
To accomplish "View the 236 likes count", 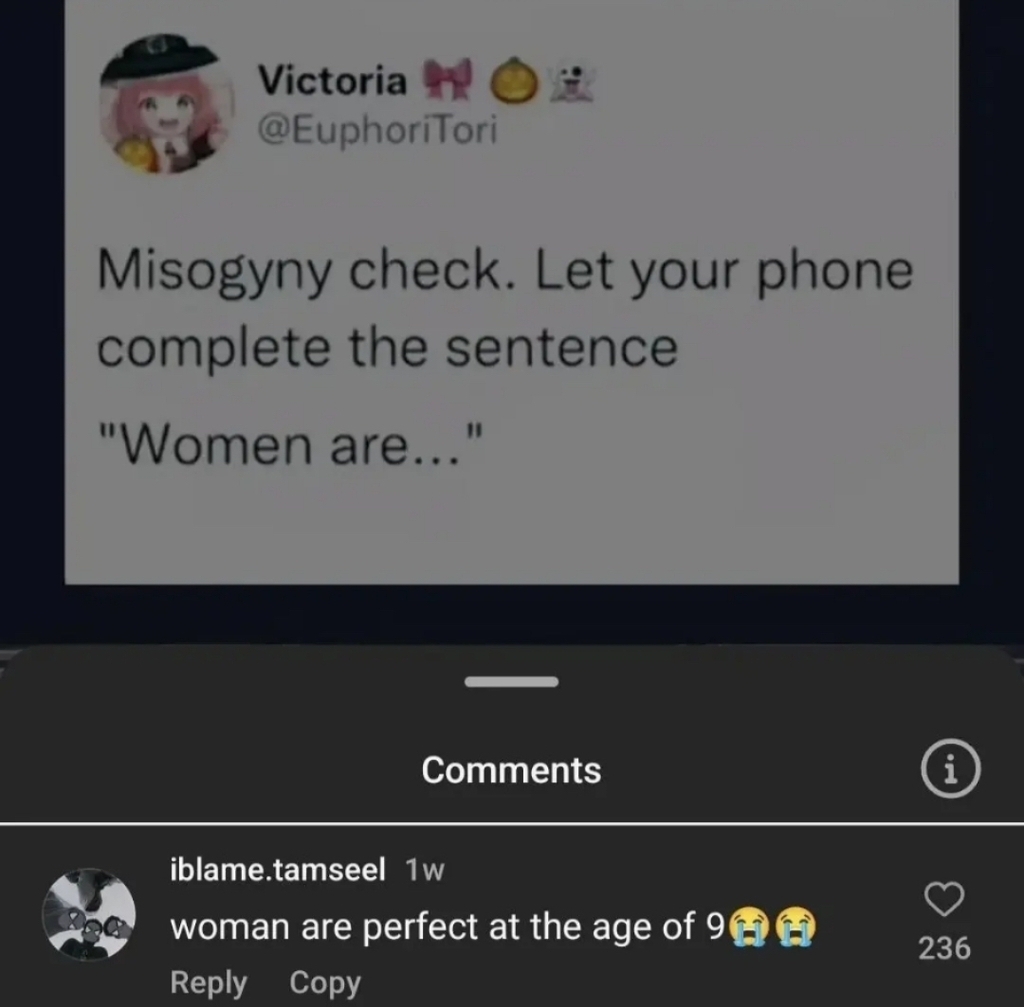I will [x=944, y=948].
